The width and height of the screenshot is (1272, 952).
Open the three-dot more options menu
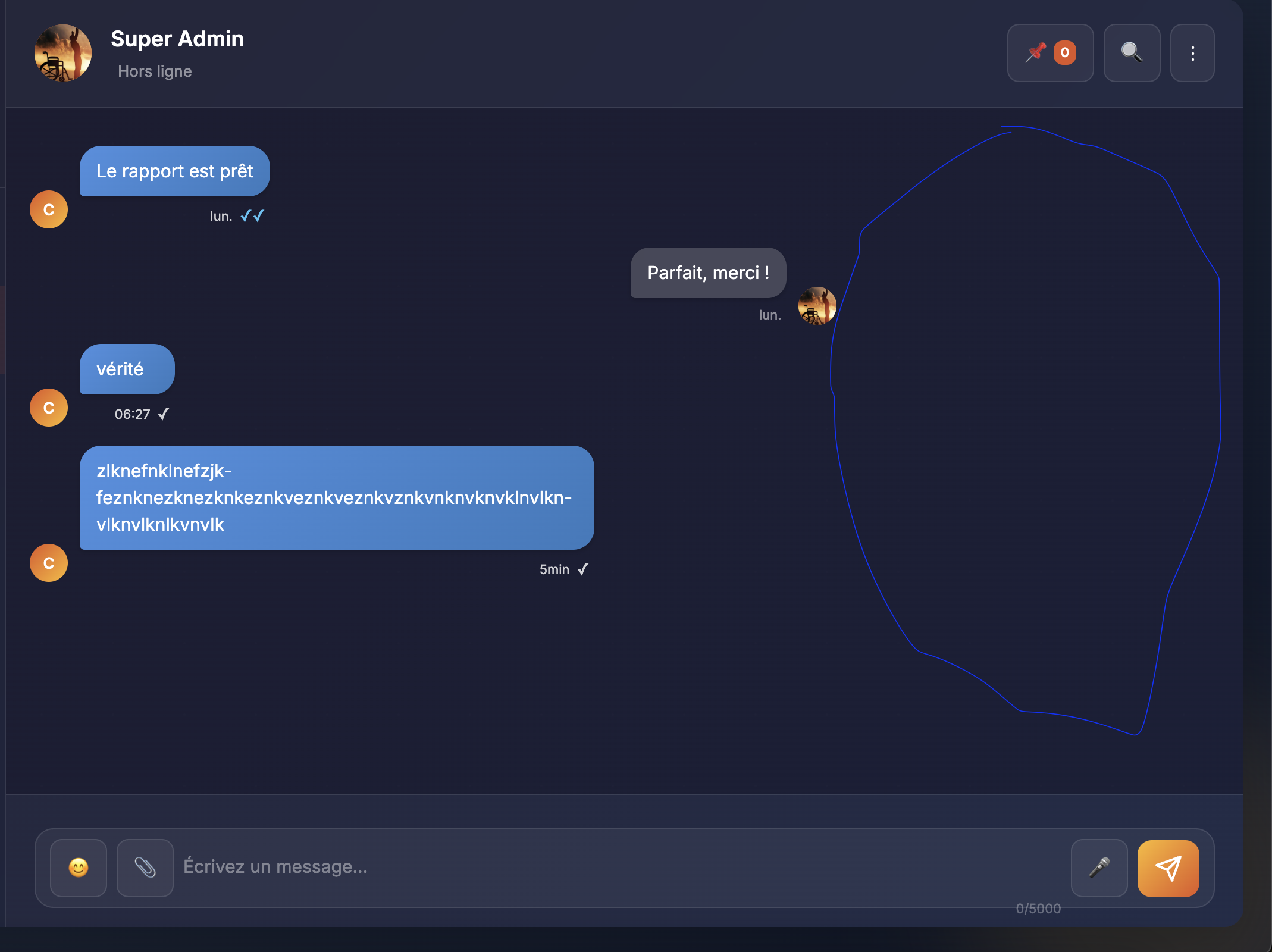pos(1192,53)
